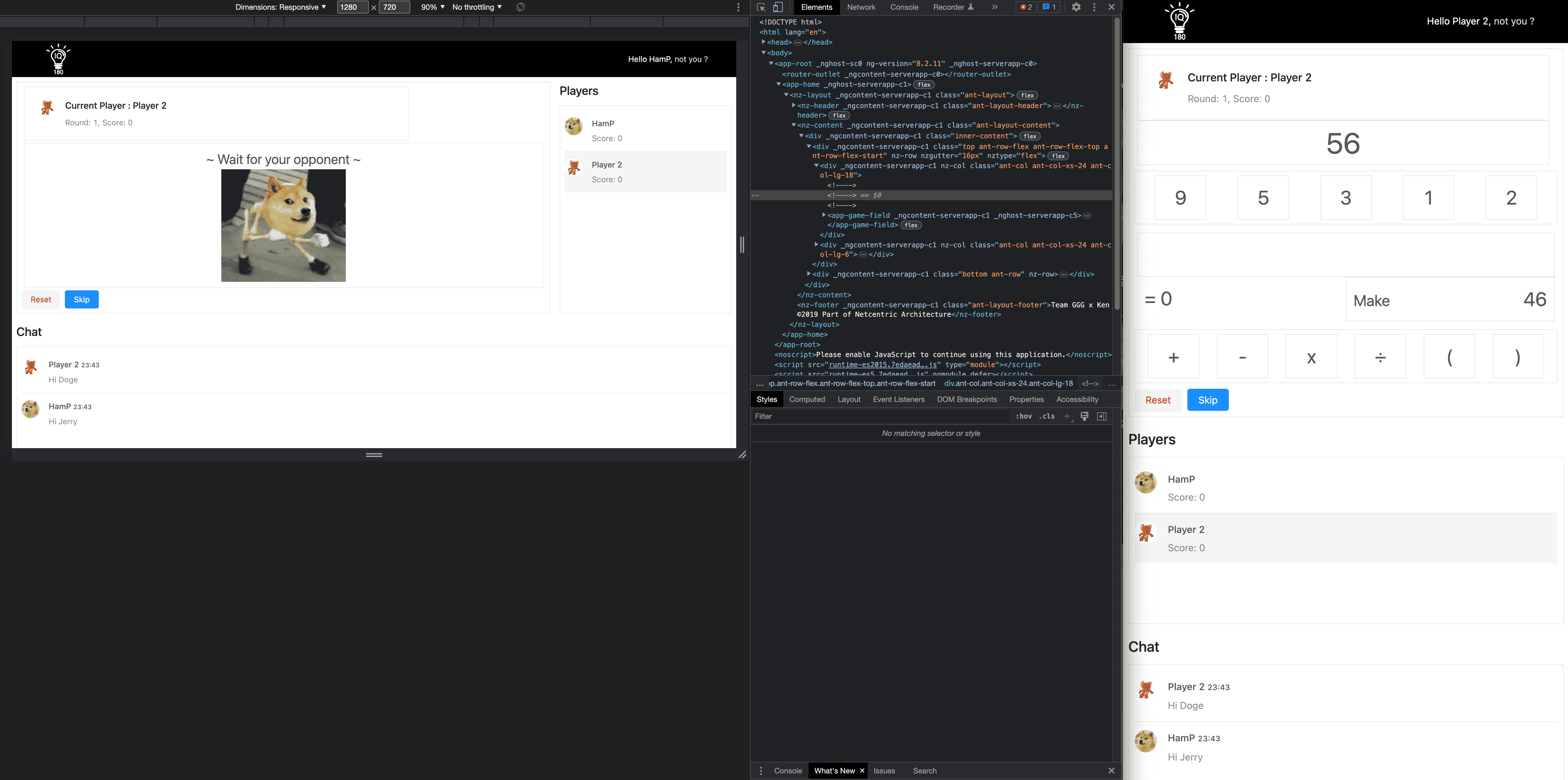Open the 90% zoom dropdown
Image resolution: width=1568 pixels, height=780 pixels.
coord(433,7)
